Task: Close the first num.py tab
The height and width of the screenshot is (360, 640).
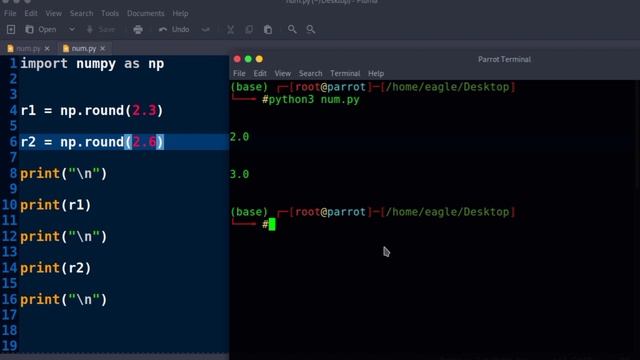Action: [x=47, y=48]
